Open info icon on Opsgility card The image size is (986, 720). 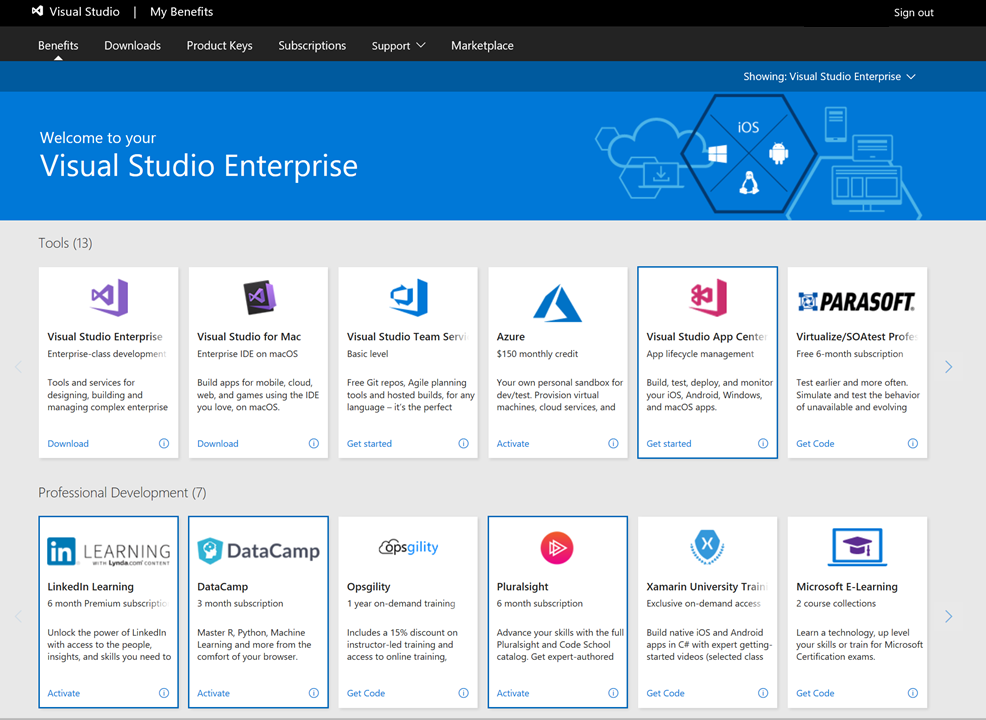[463, 693]
